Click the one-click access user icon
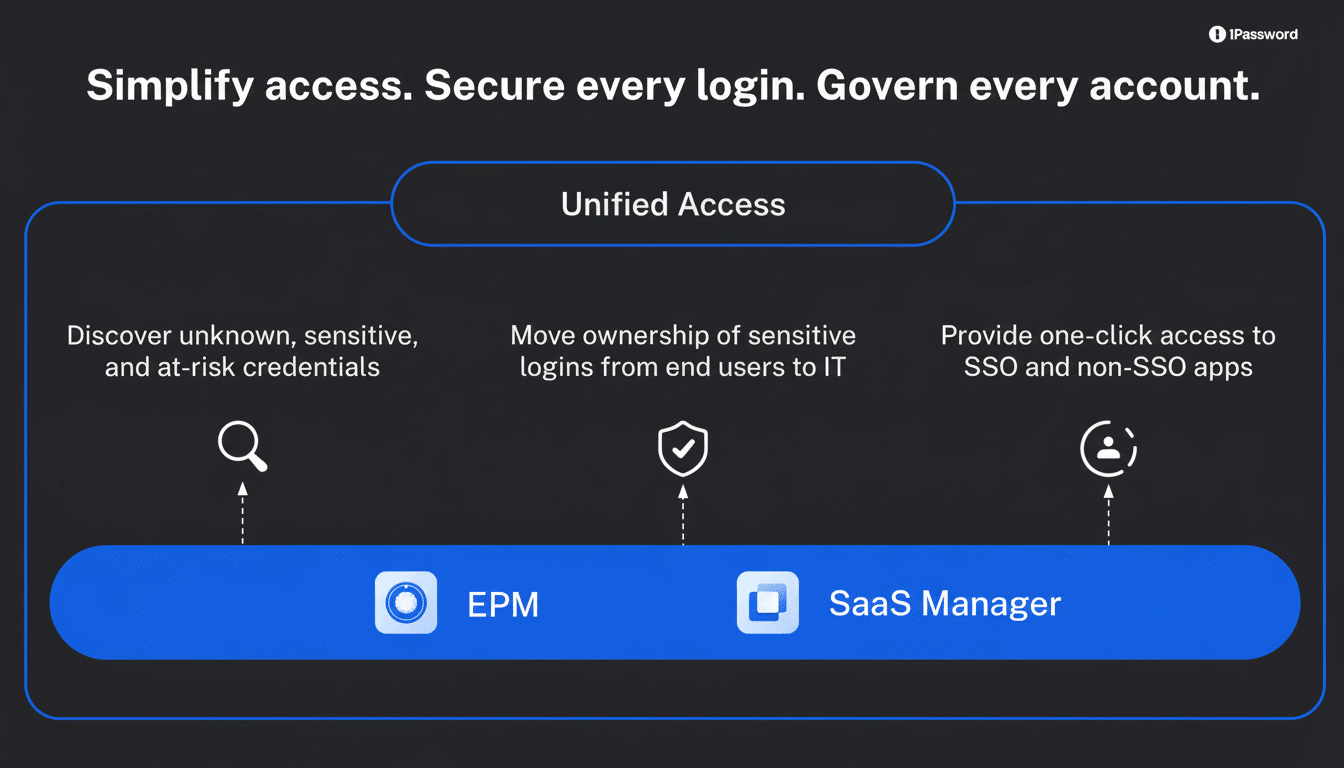The width and height of the screenshot is (1344, 768). tap(1108, 449)
